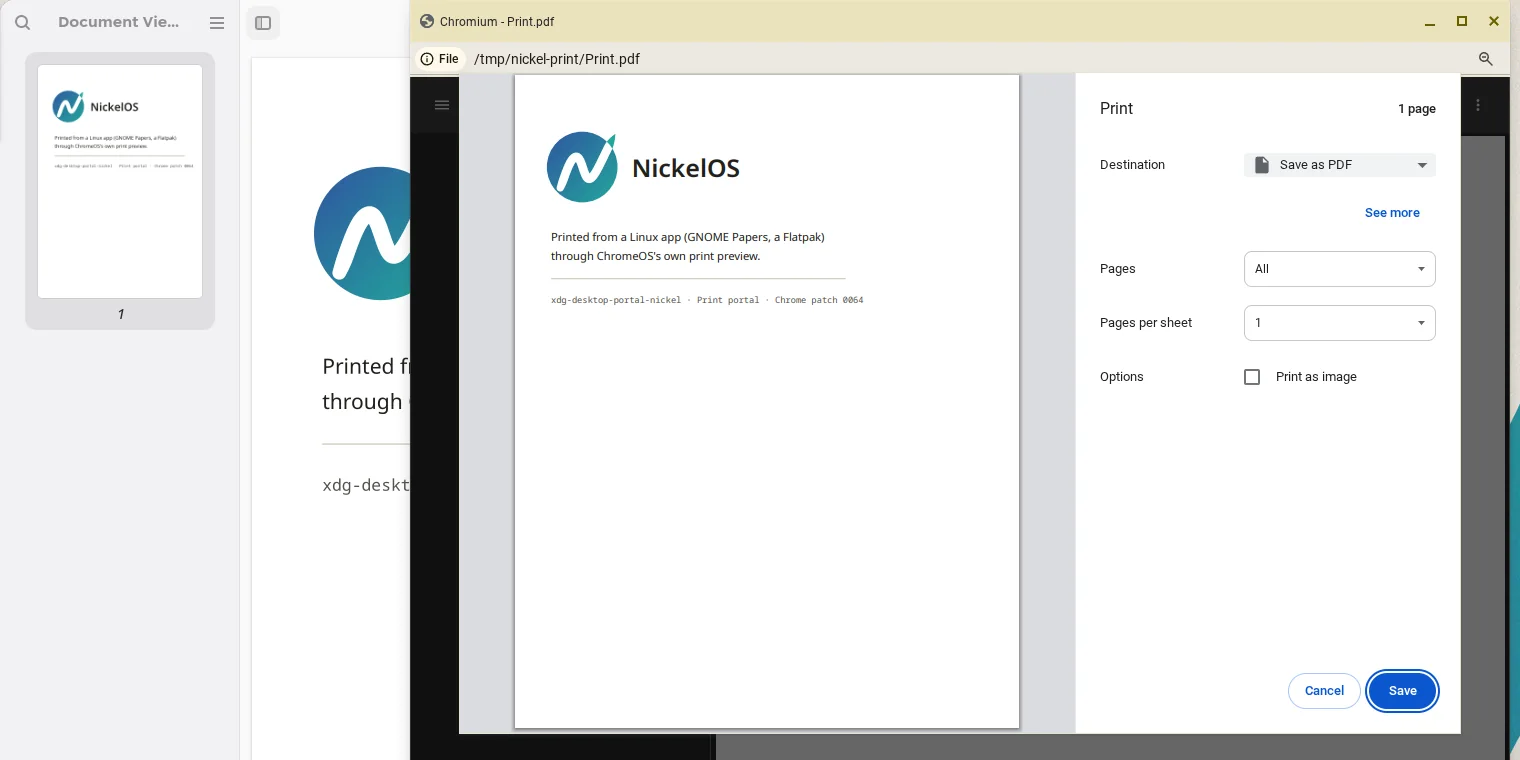Screen dimensions: 1520x760
Task: Open the PDF viewer sidebar menu icon
Action: tap(442, 105)
